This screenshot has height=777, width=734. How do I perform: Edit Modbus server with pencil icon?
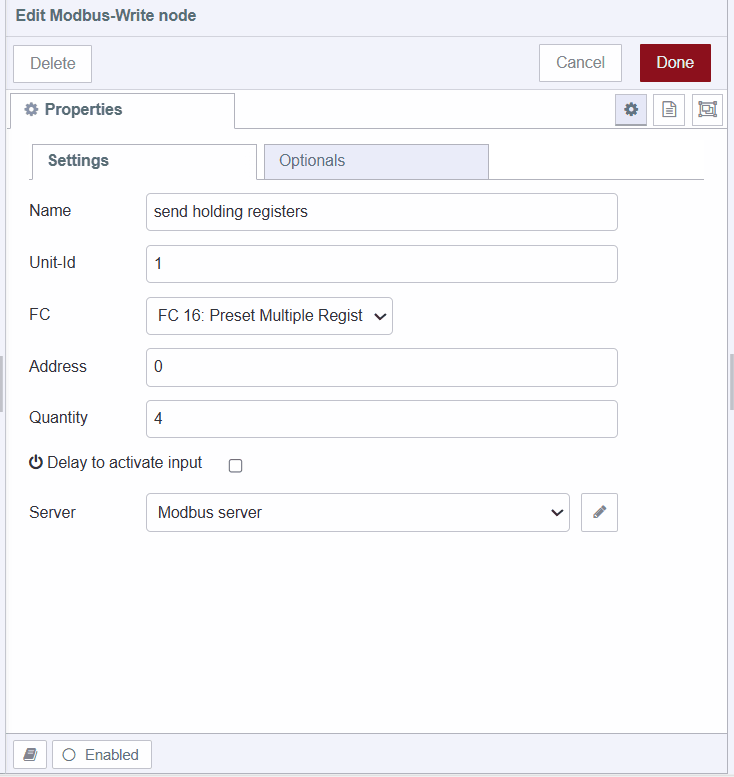point(599,512)
